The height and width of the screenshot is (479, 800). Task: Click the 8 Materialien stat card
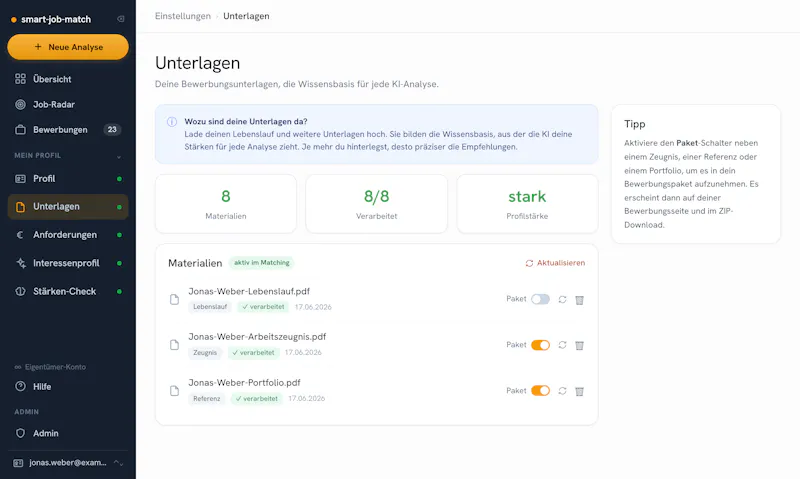(x=226, y=204)
